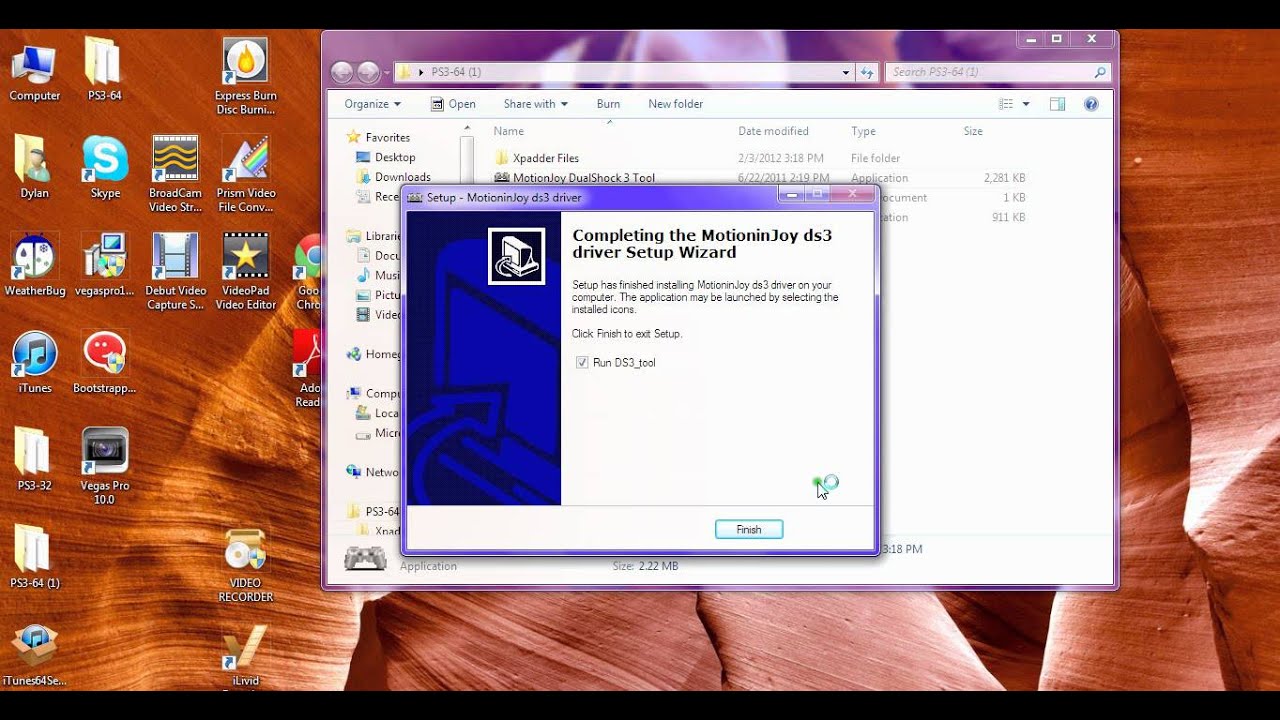
Task: Open the PS3-64 folder on desktop
Action: point(104,70)
